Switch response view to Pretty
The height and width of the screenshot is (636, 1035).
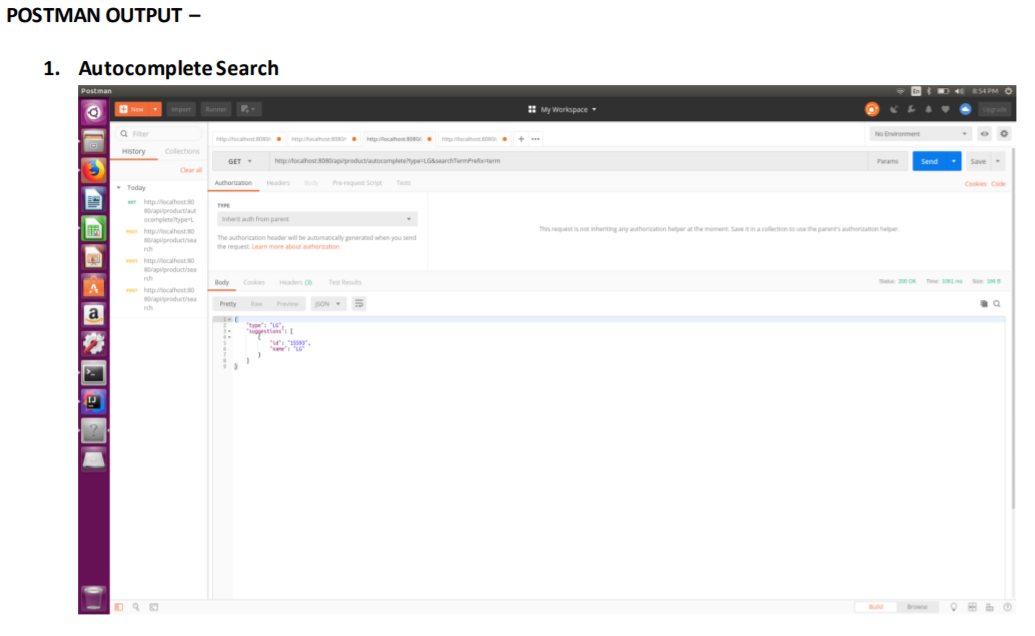coord(228,304)
